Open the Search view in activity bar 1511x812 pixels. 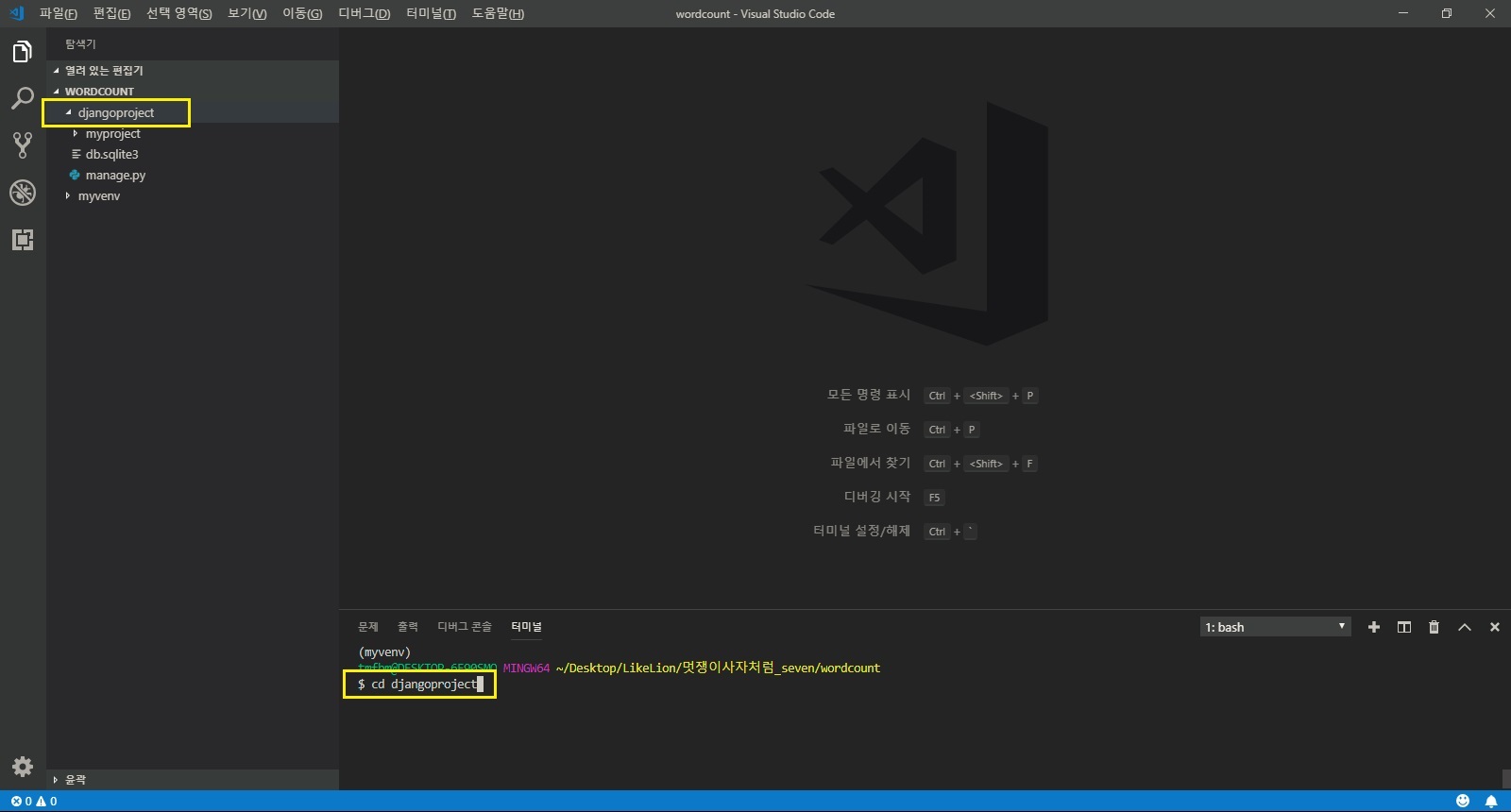(x=23, y=98)
